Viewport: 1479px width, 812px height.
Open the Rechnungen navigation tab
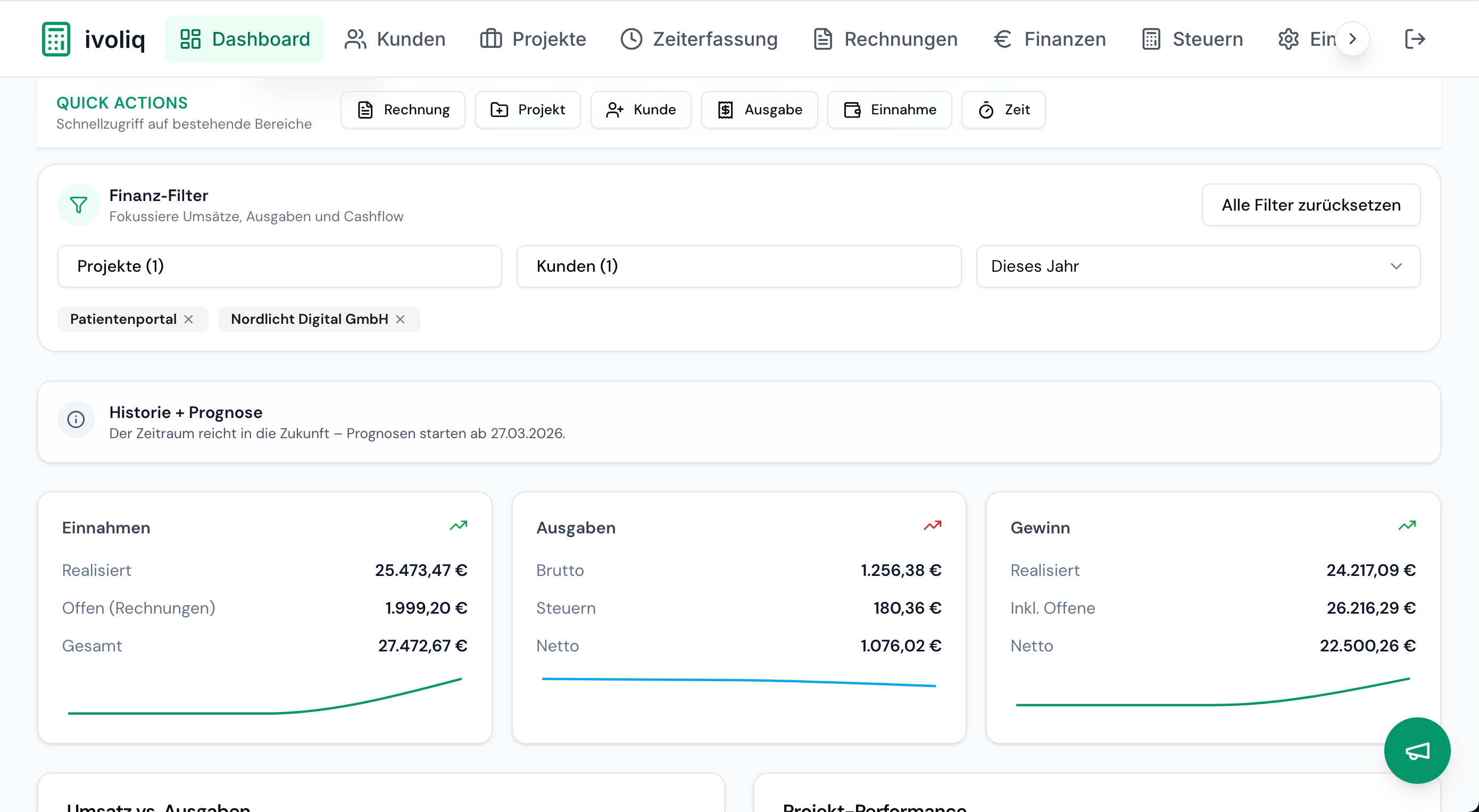[x=885, y=39]
